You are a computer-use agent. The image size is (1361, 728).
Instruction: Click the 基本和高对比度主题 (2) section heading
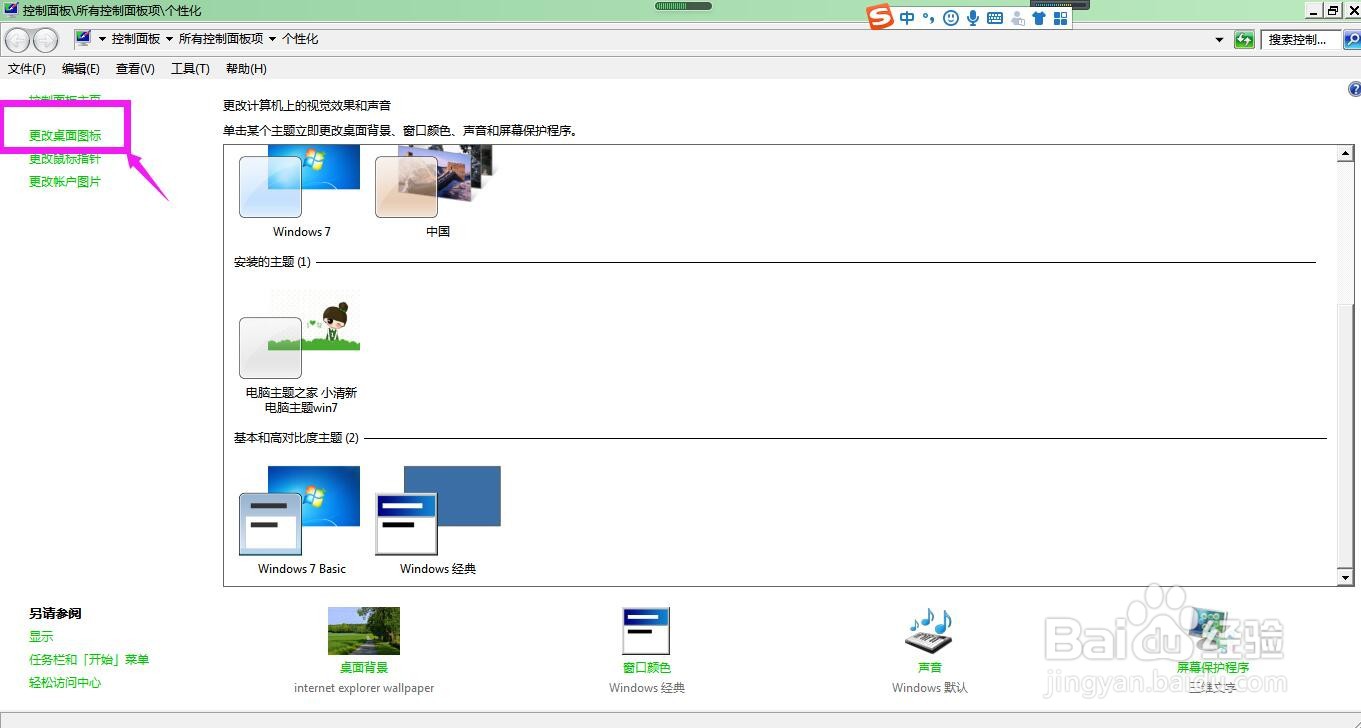point(296,438)
